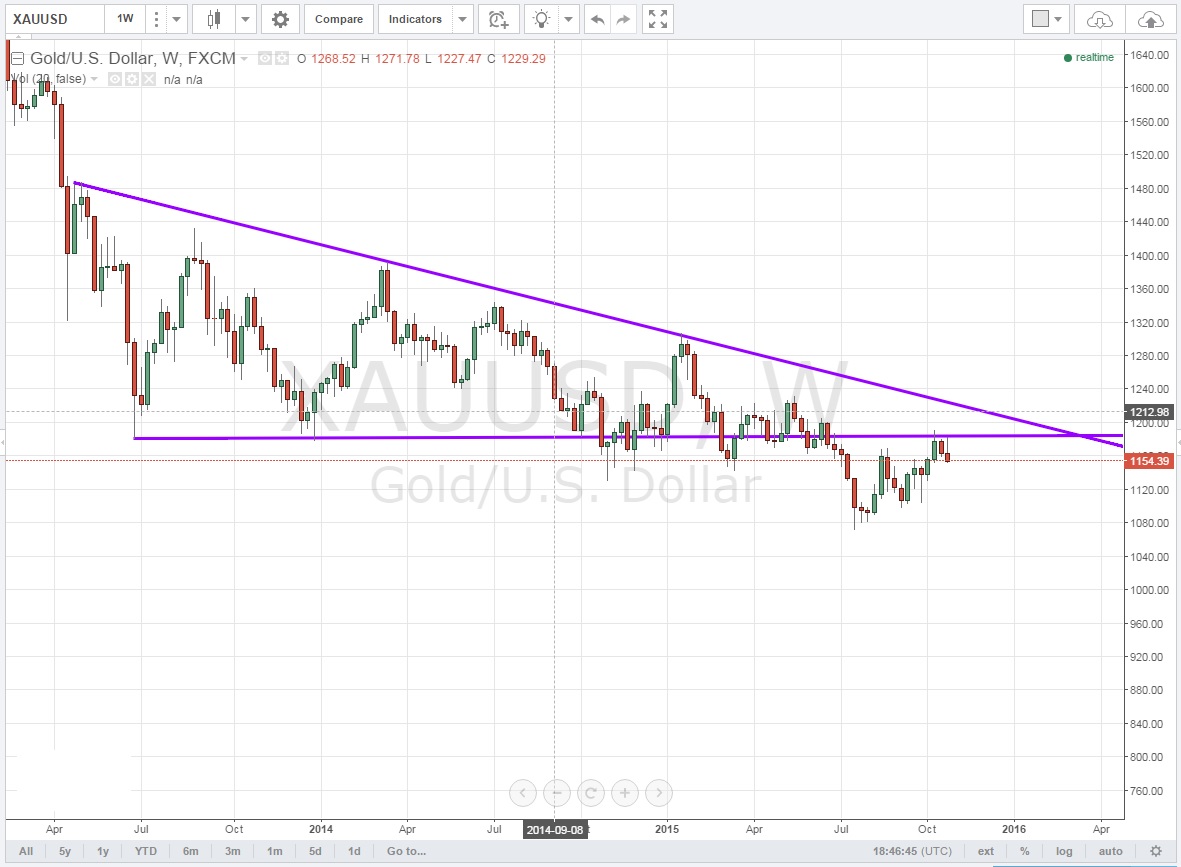Select the 6m time range
1181x867 pixels.
point(190,851)
